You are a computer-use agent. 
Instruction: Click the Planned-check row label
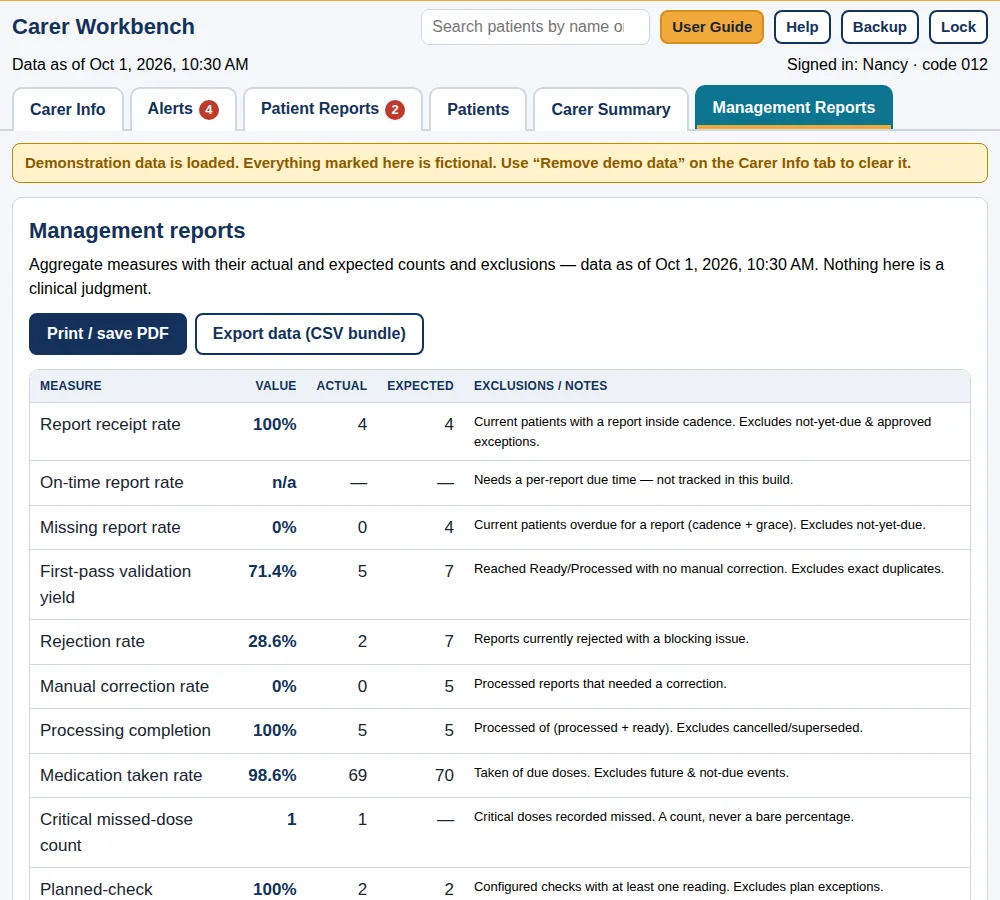point(96,889)
